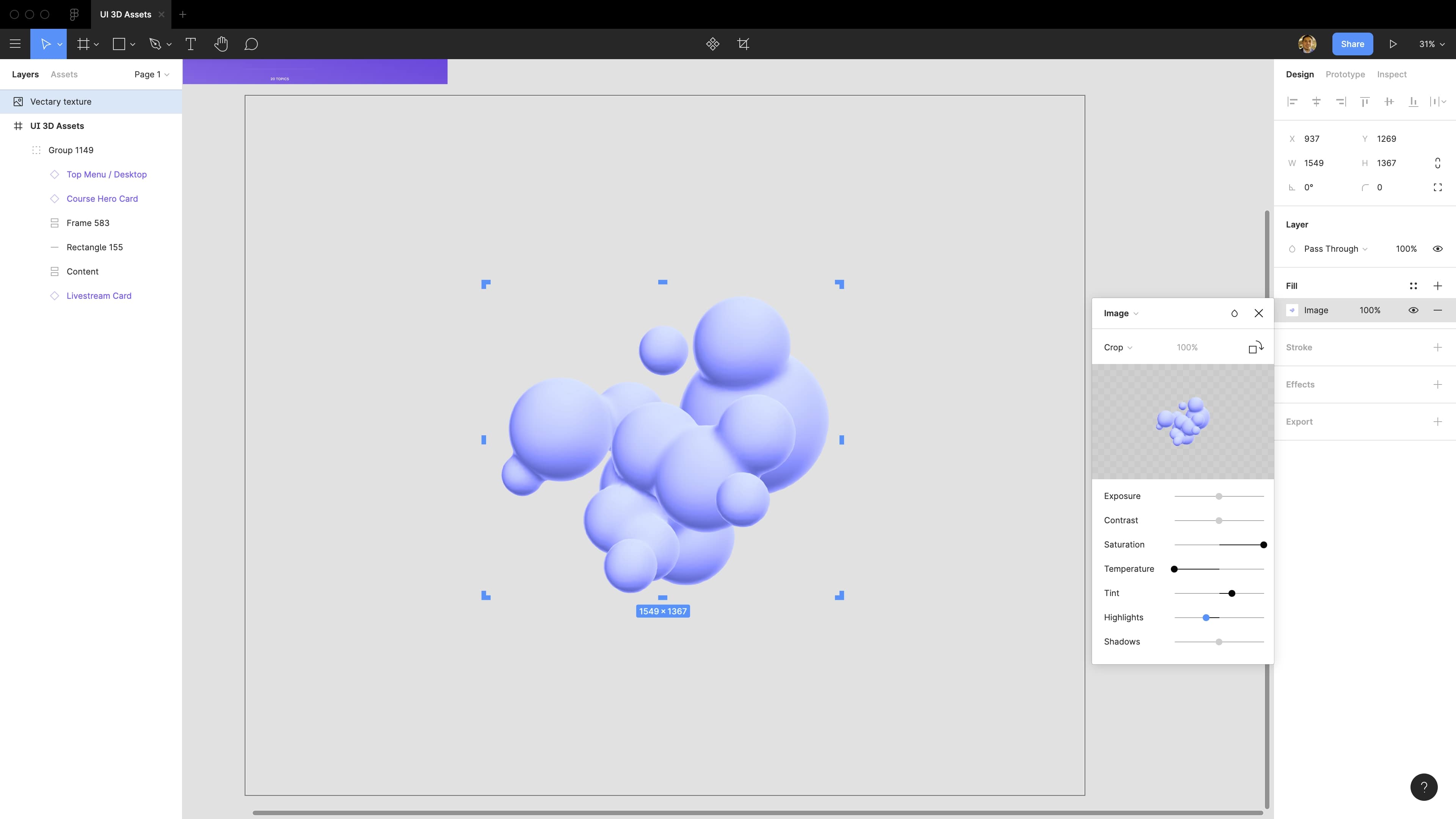Click the Present play button
The image size is (1456, 819).
(x=1393, y=44)
